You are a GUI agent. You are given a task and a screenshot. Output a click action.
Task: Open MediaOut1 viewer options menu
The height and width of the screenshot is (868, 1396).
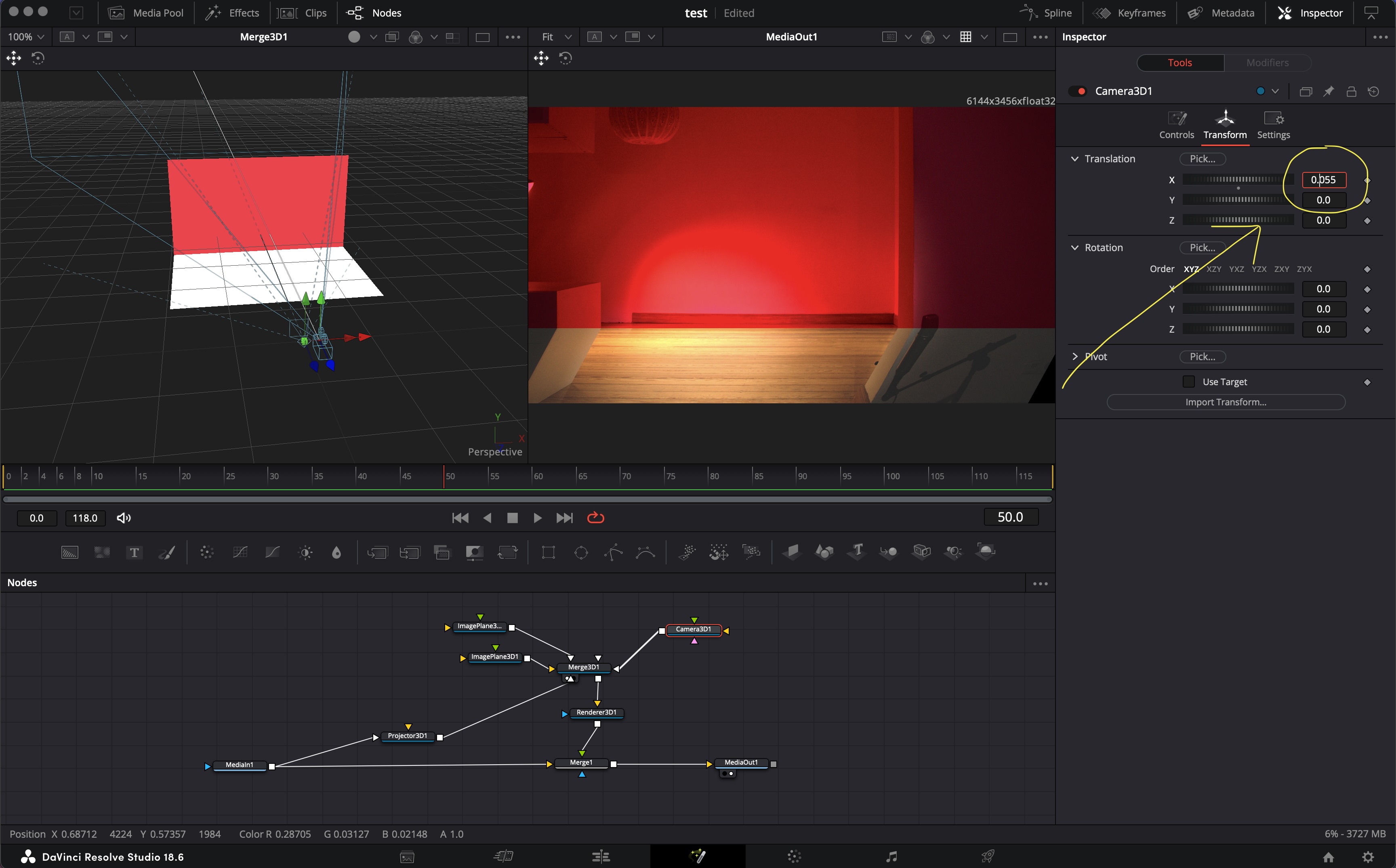[1040, 37]
